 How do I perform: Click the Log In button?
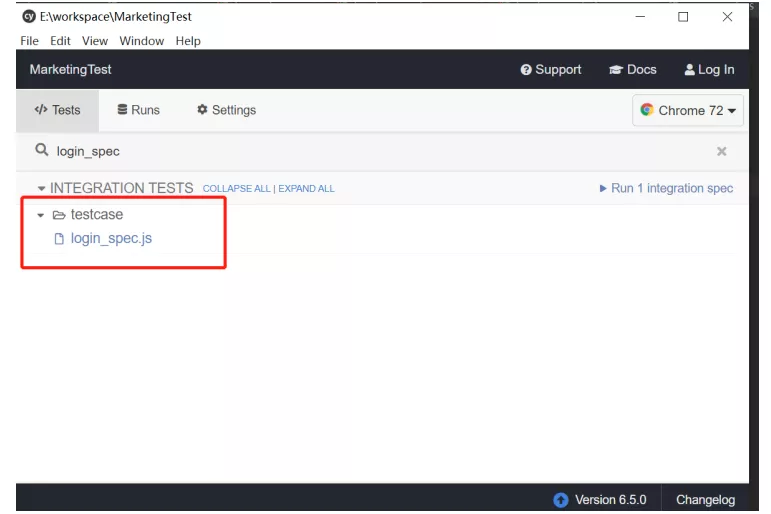coord(709,69)
